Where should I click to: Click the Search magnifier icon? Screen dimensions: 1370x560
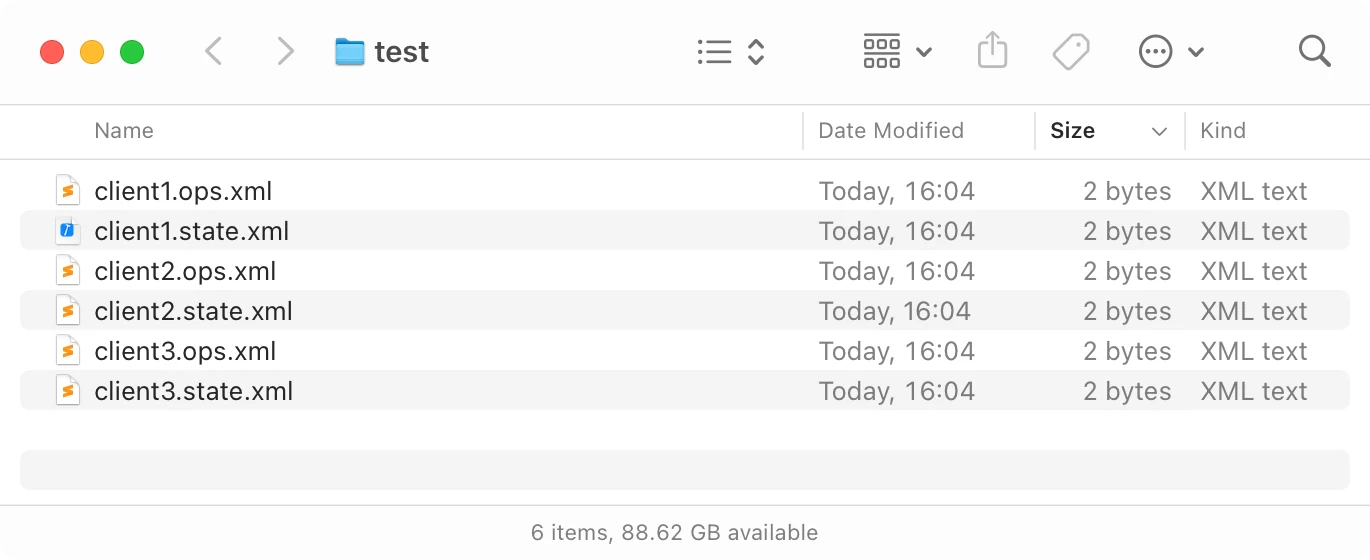pyautogui.click(x=1314, y=51)
